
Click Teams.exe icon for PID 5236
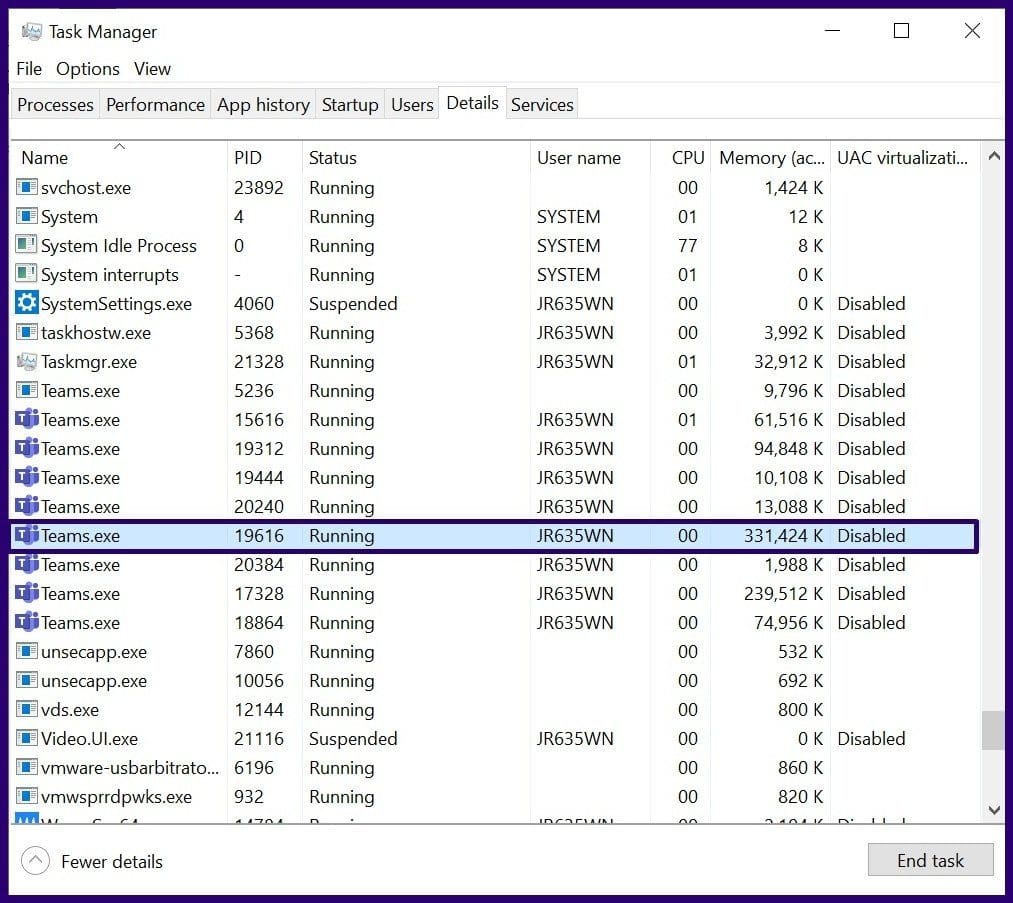click(26, 390)
